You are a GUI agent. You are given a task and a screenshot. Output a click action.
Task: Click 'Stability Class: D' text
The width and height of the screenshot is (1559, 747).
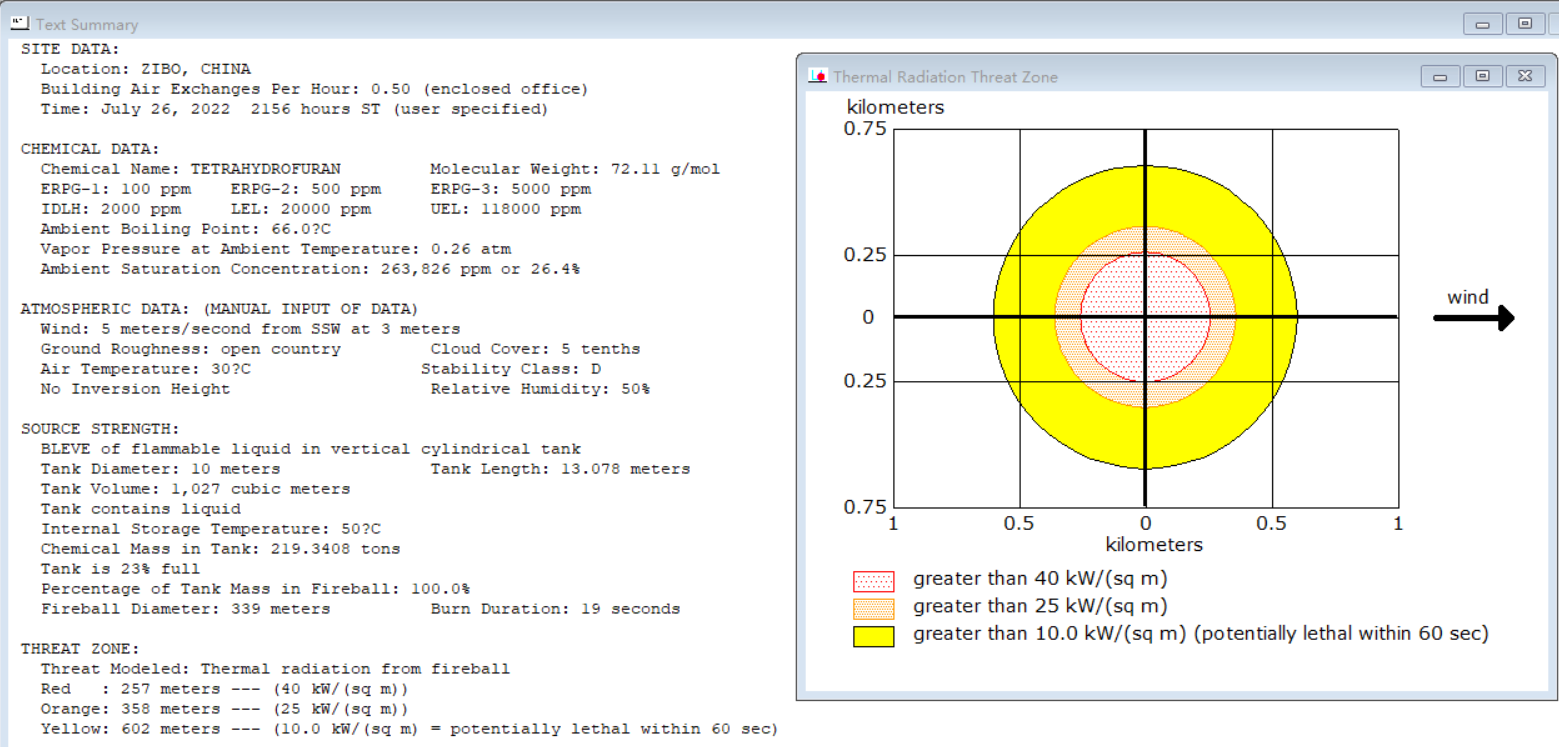pos(511,369)
